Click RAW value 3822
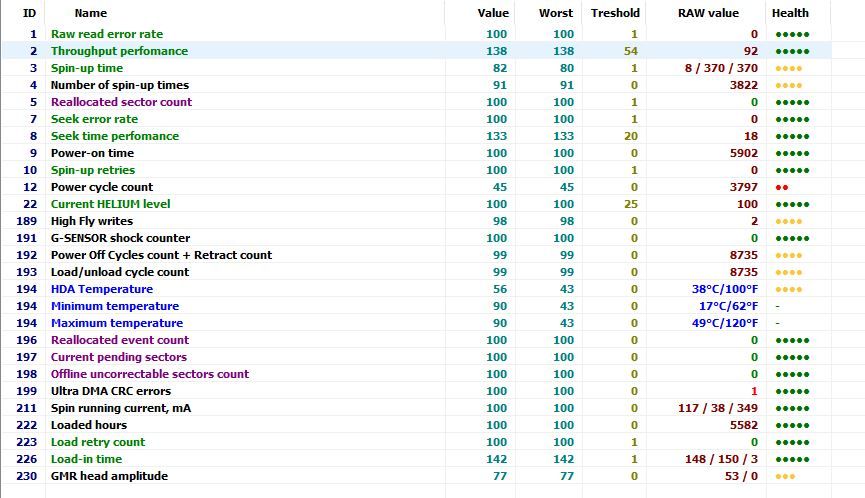Image resolution: width=865 pixels, height=498 pixels. click(744, 85)
